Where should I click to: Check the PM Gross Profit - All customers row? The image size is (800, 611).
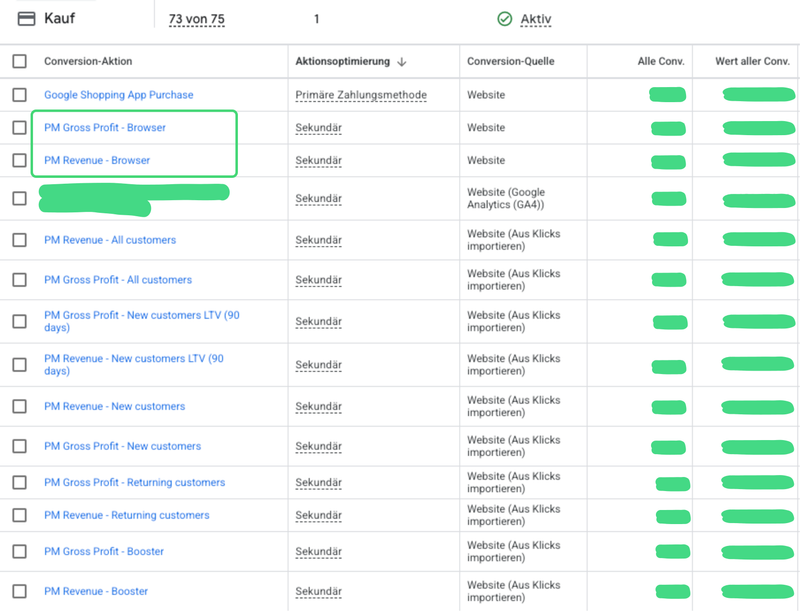19,279
